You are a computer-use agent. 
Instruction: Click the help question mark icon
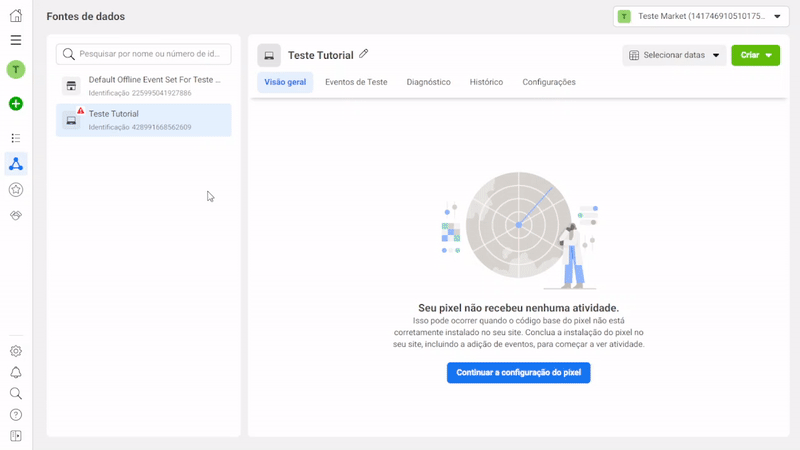[x=15, y=415]
